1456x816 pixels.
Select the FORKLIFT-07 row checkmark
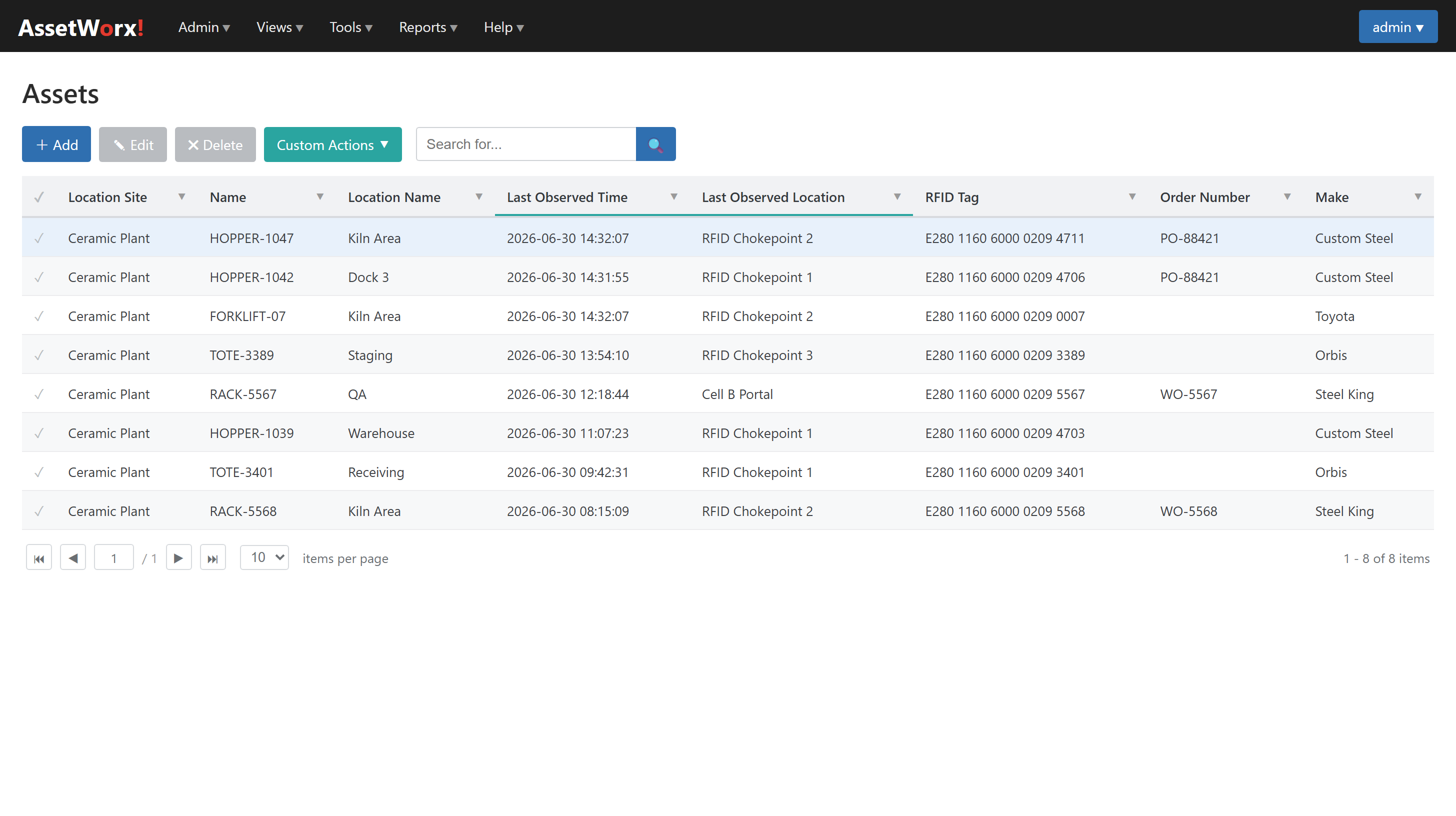(x=39, y=316)
